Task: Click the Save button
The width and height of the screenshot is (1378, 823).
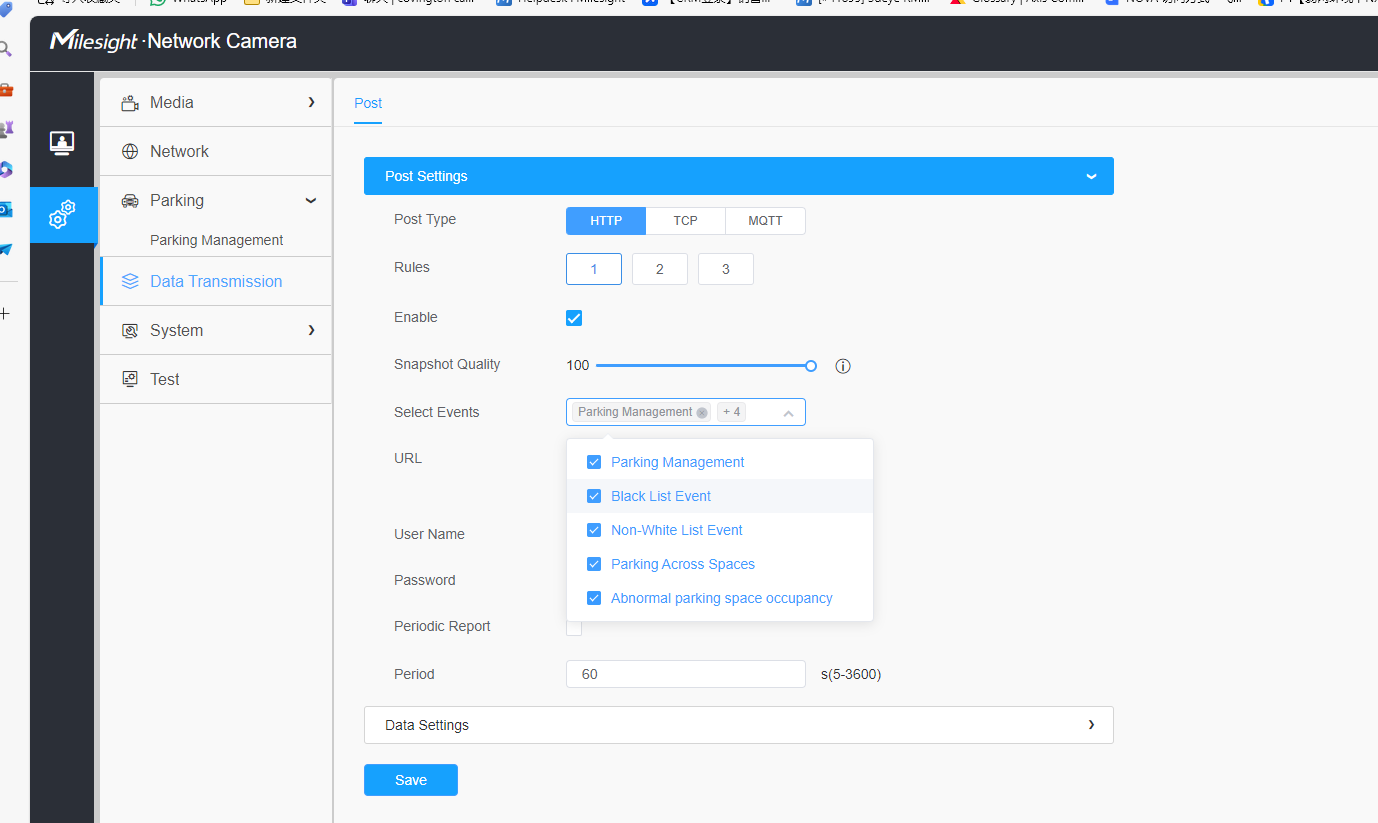Action: pos(411,780)
